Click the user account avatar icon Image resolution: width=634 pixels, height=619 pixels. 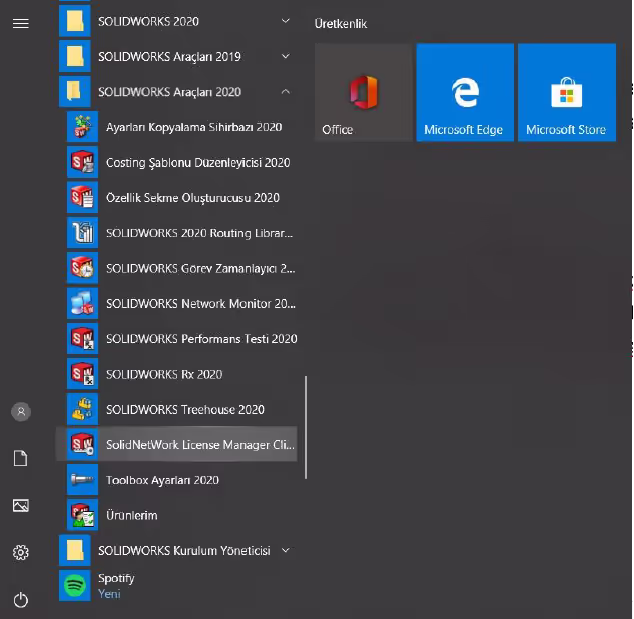click(x=21, y=412)
